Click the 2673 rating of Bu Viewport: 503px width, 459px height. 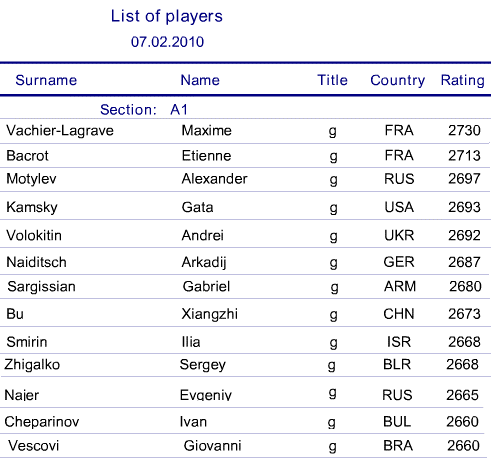click(464, 314)
